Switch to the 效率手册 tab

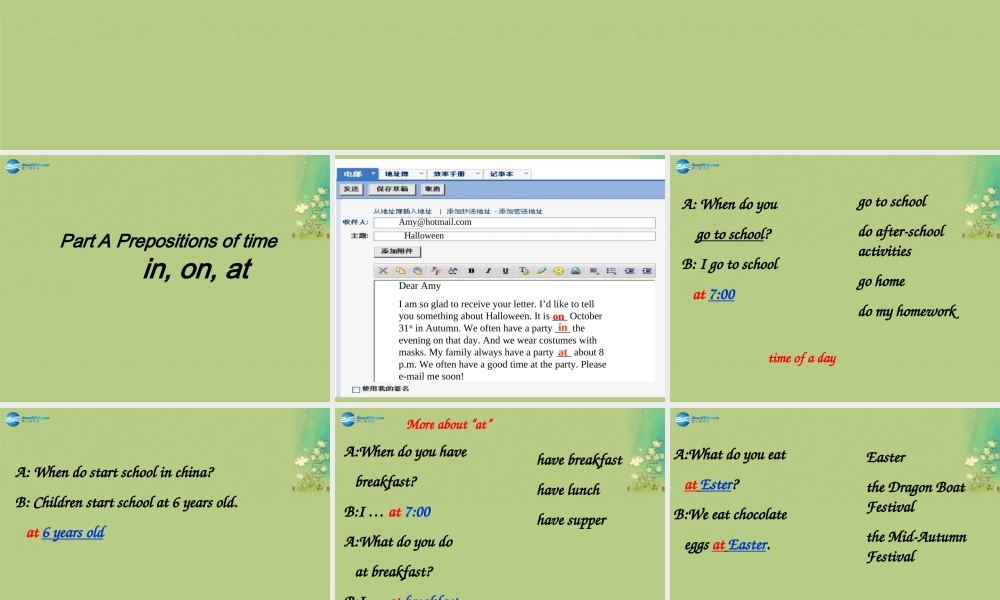pyautogui.click(x=451, y=174)
